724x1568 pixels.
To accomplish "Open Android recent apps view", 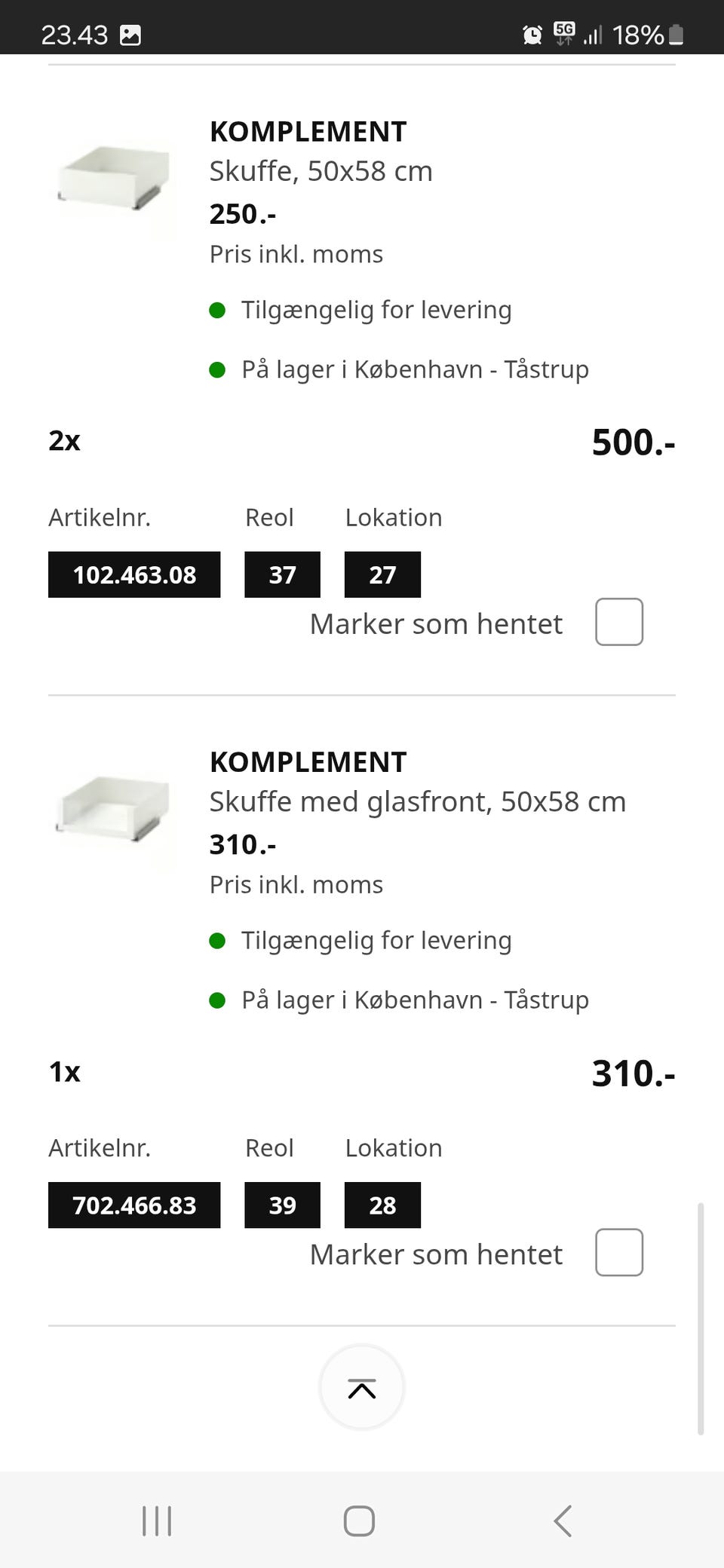I will (x=157, y=1521).
